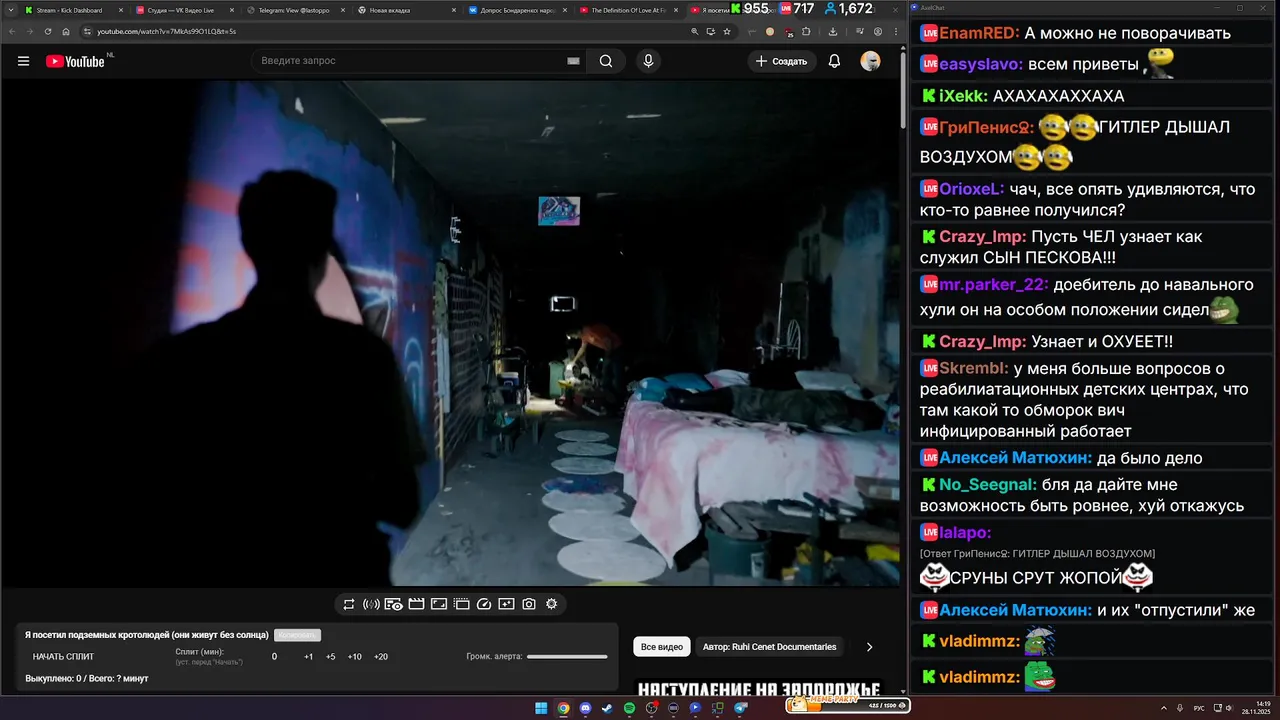
Task: Expand more filter chips with right chevron
Action: (869, 647)
